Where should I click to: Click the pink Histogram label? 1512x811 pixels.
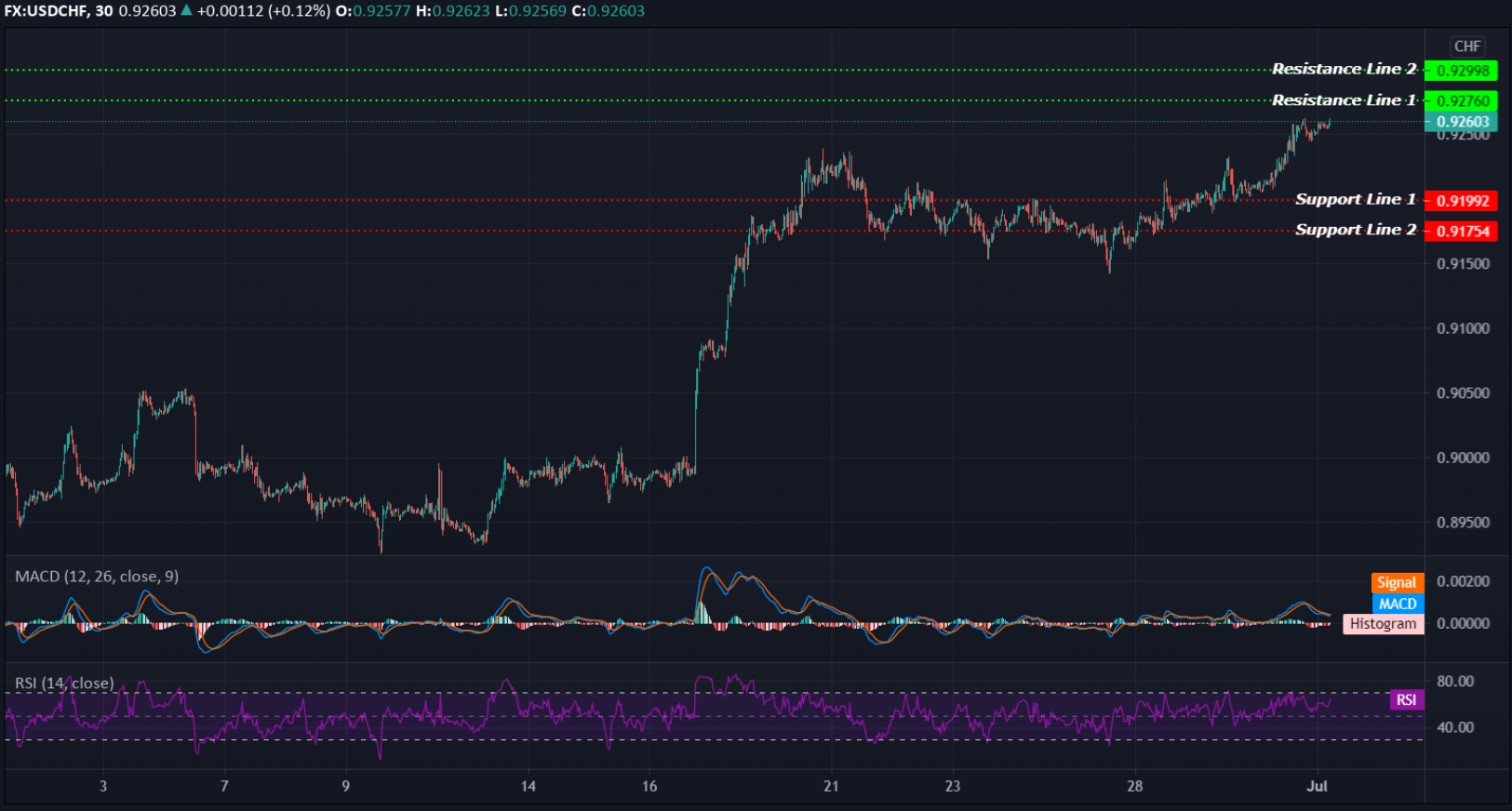(1383, 624)
